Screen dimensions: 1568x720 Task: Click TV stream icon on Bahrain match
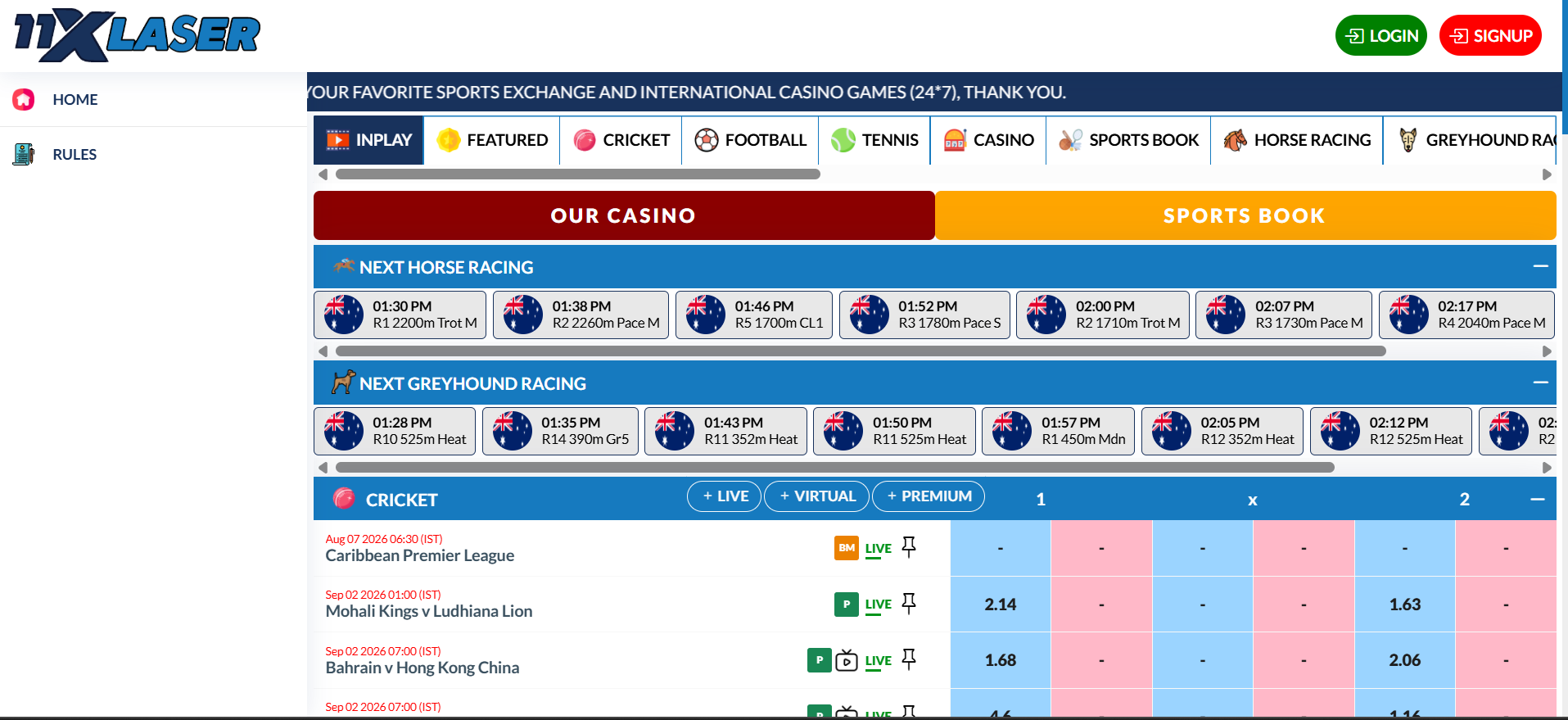847,660
